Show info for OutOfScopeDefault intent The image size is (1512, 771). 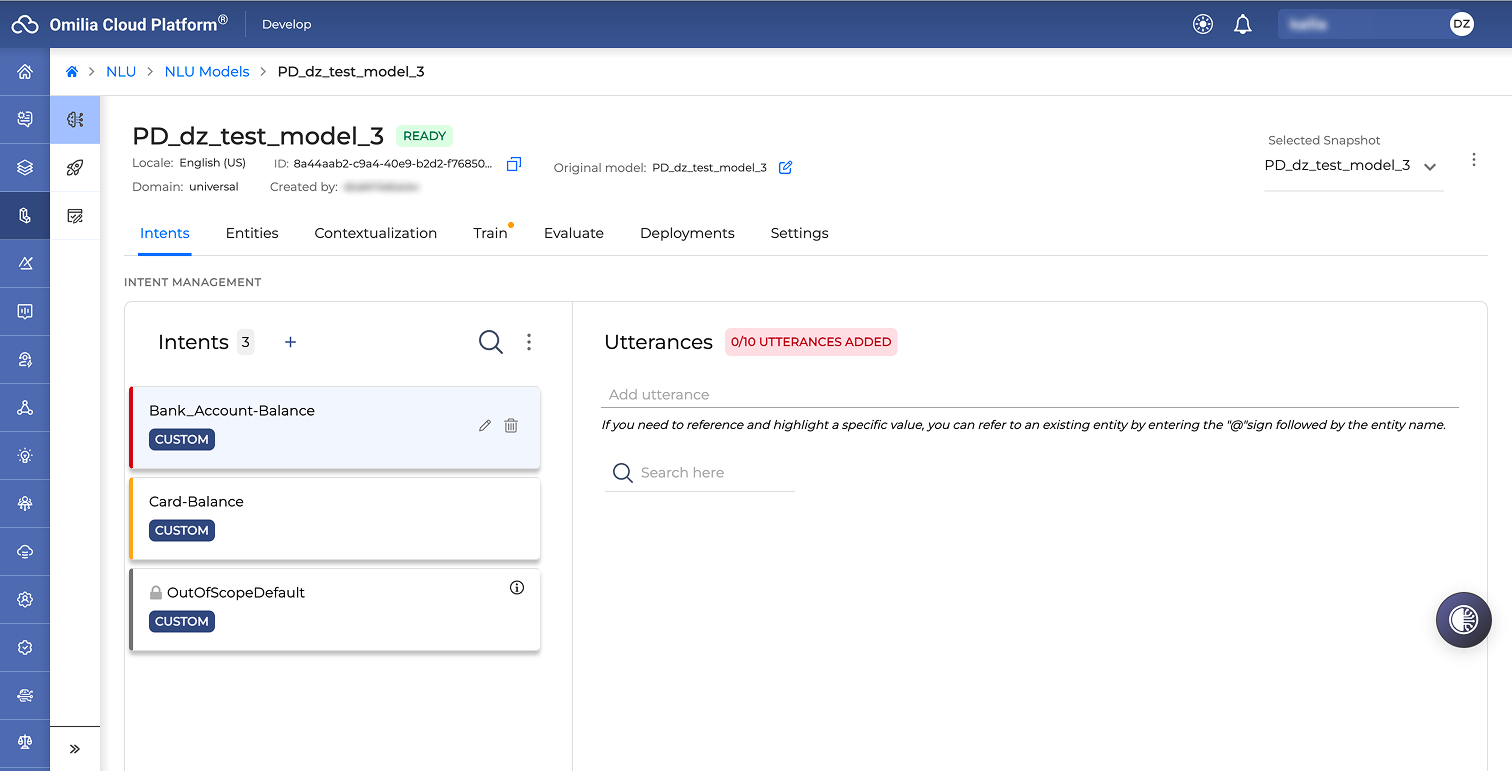coord(517,588)
